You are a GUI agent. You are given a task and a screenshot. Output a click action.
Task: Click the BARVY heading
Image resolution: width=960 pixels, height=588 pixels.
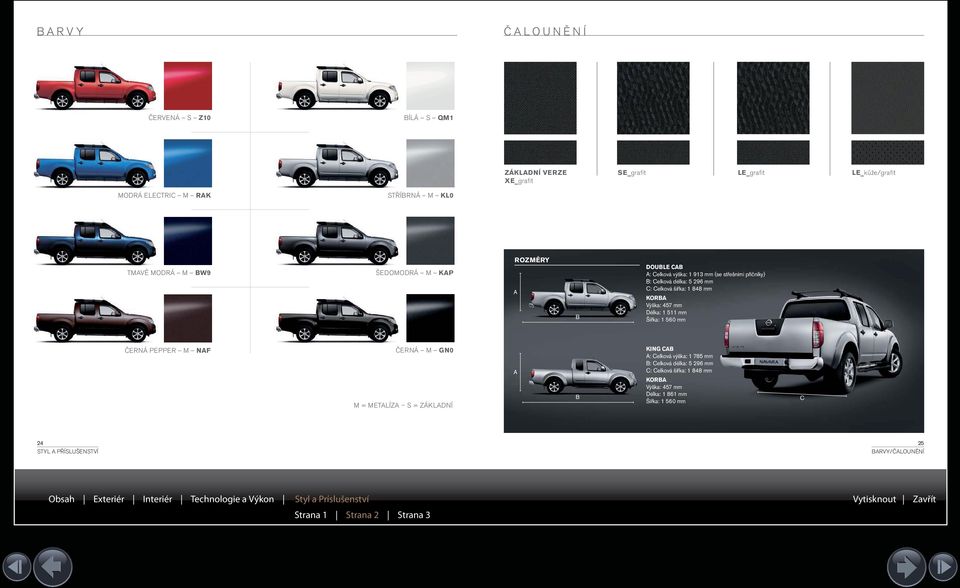pos(60,31)
